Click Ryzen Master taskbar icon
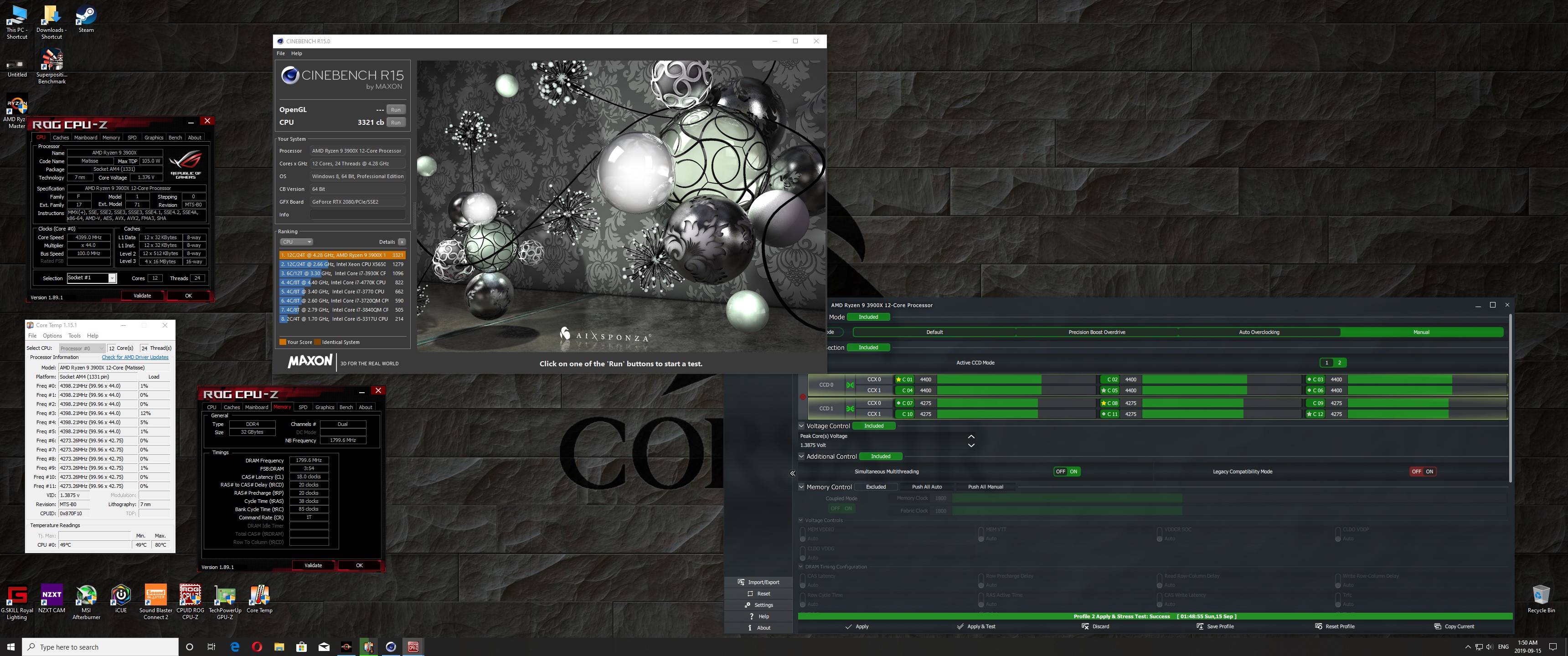 point(346,647)
